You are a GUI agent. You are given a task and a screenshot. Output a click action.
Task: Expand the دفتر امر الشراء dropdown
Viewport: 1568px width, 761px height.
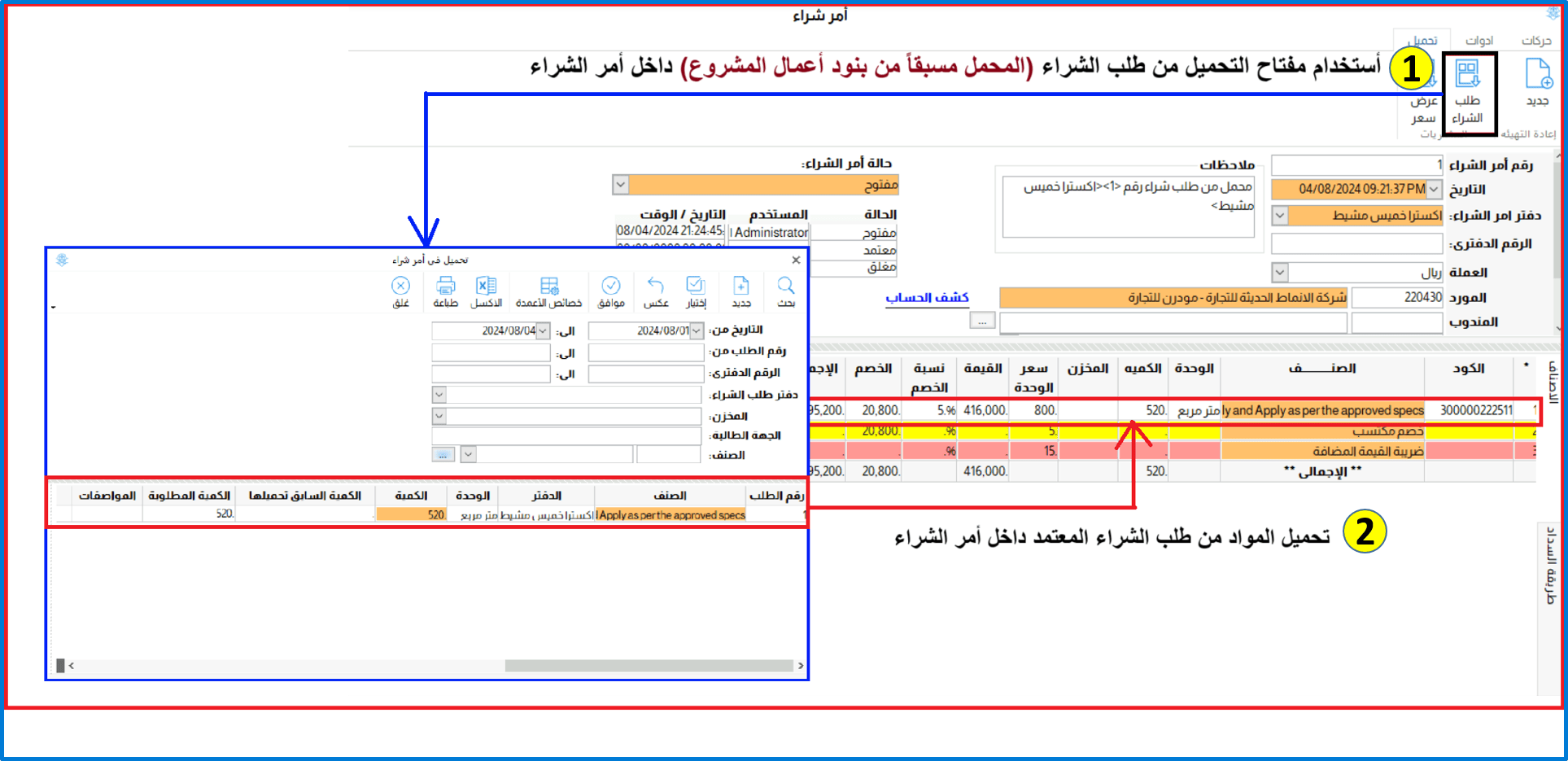[x=1280, y=216]
